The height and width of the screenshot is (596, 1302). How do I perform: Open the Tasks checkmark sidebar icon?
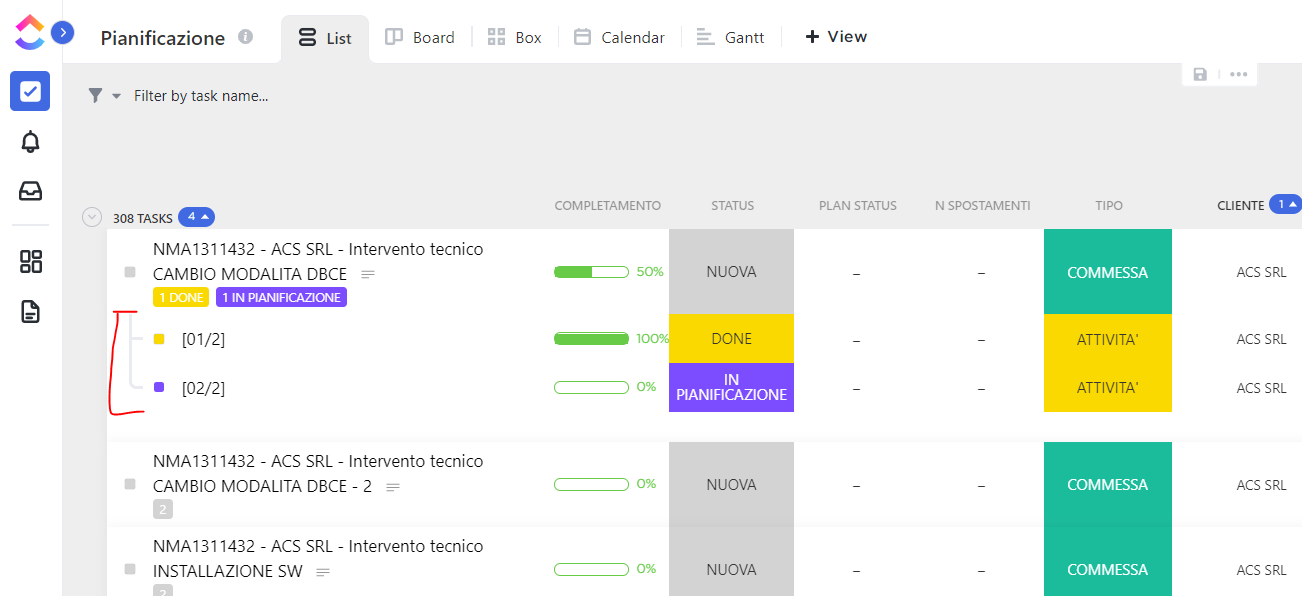[x=30, y=91]
